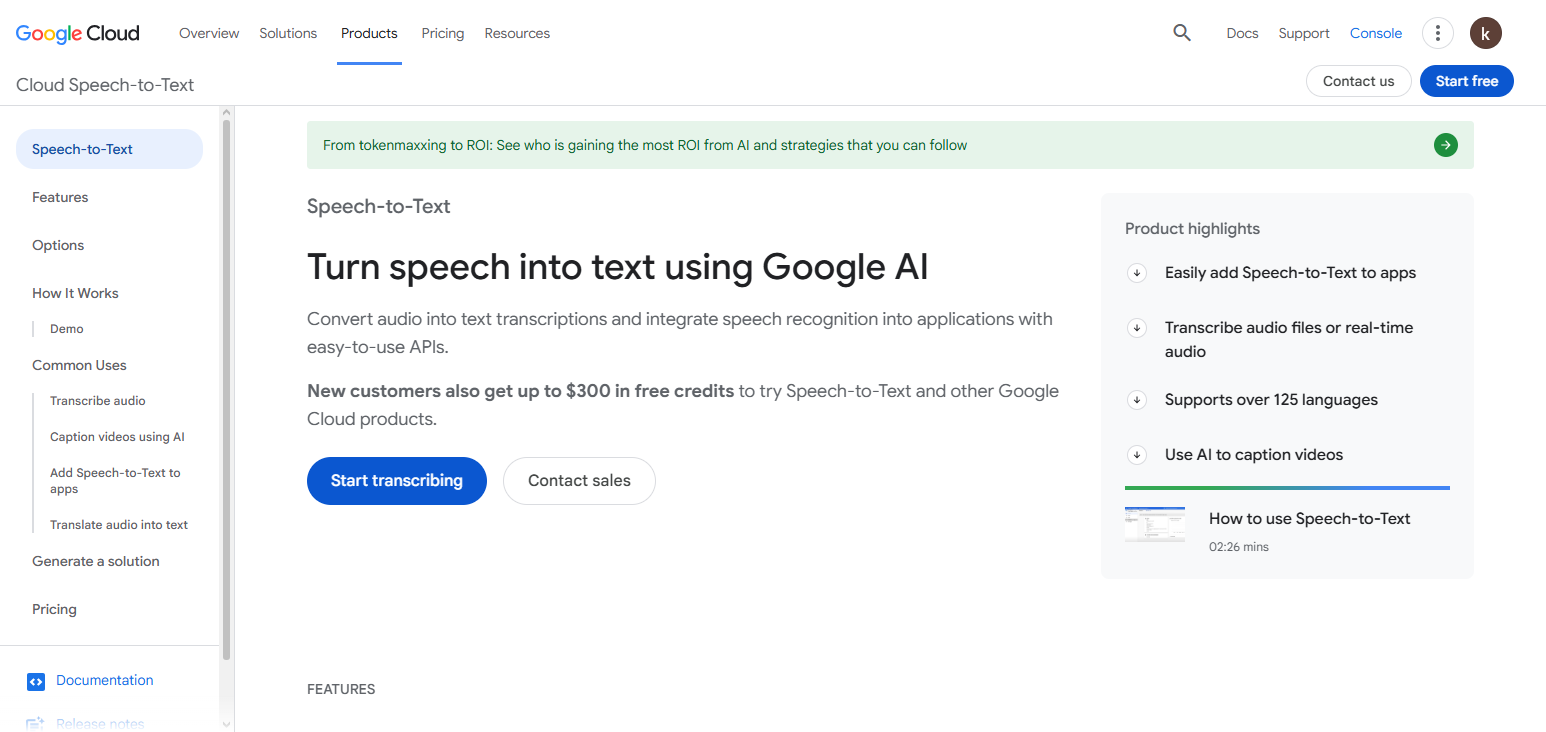Click the Start transcribing button

(x=397, y=481)
